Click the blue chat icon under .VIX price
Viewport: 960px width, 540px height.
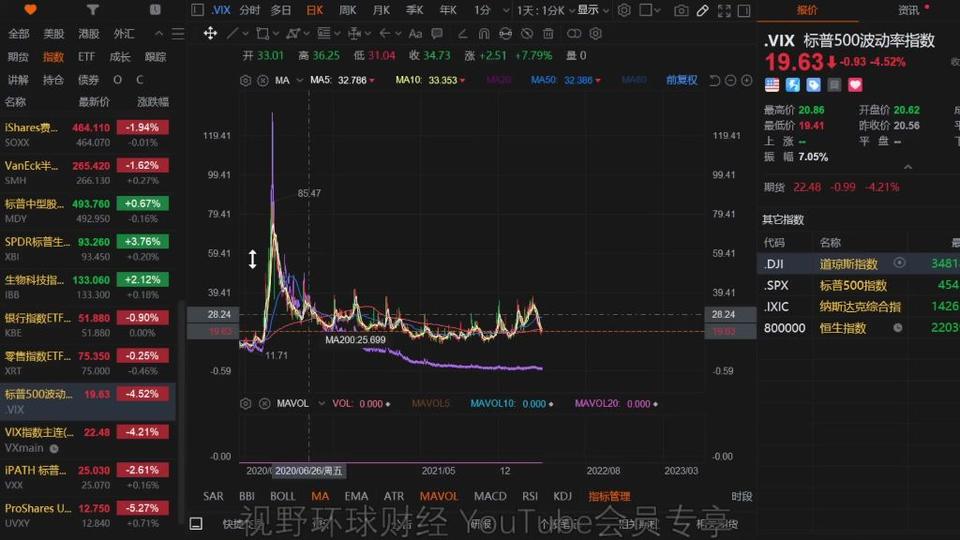pyautogui.click(x=793, y=84)
